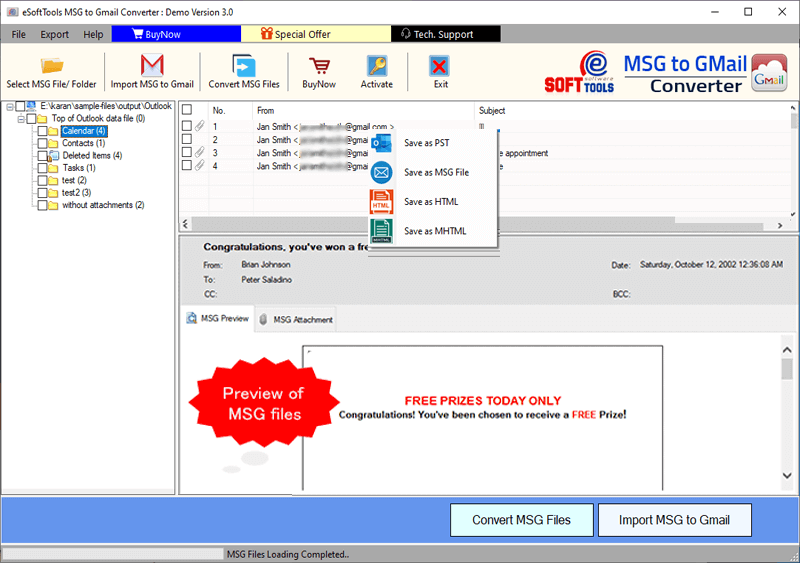Screen dimensions: 800x563
Task: Click the Gmail cloud logo icon
Action: [x=769, y=73]
